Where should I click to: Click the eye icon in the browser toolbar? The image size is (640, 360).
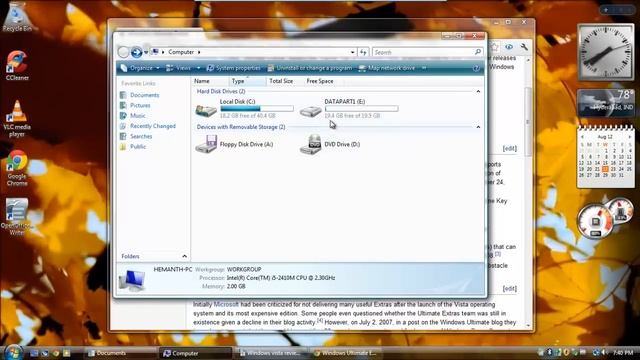[509, 47]
